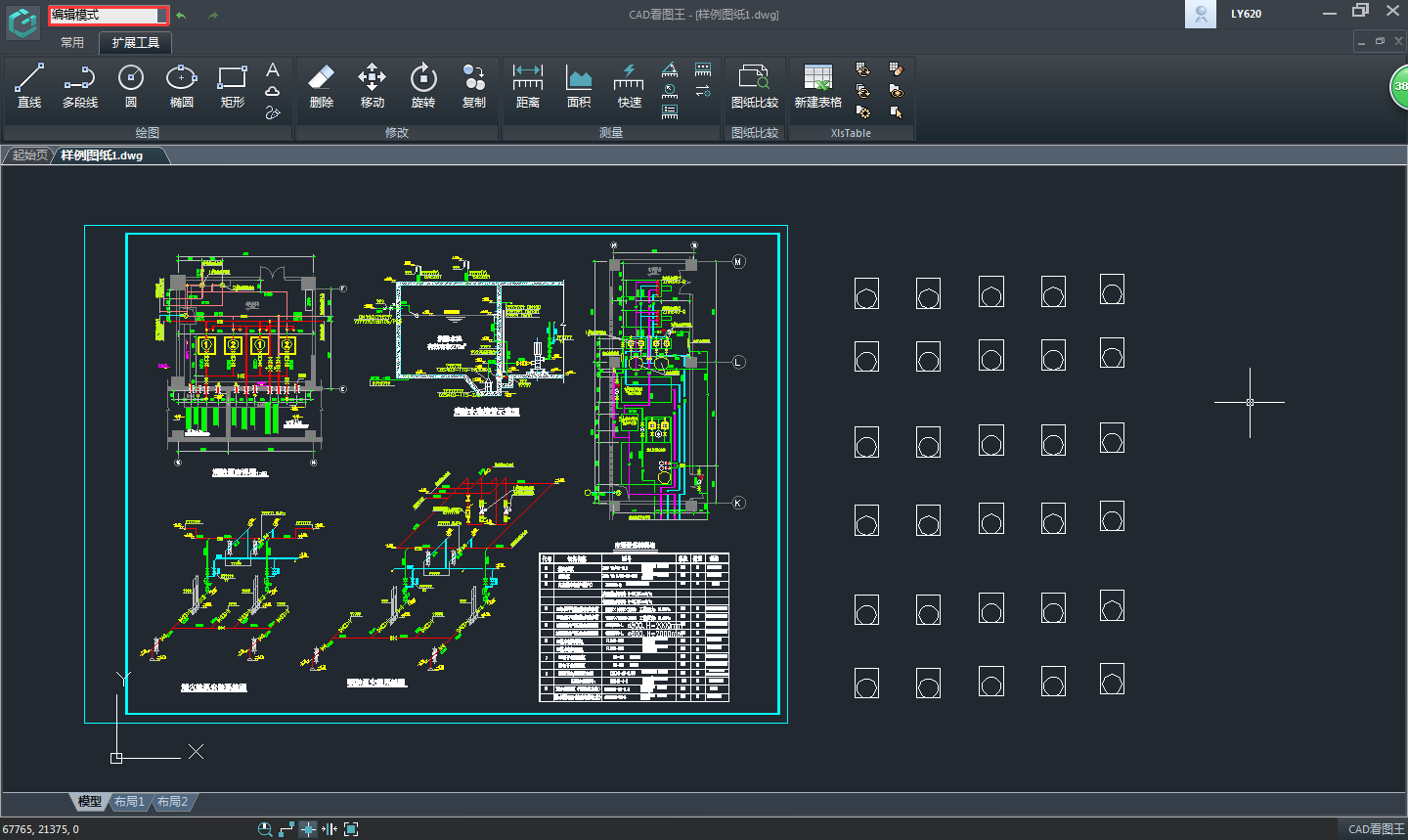Open the 起始页 start page tab
Viewport: 1408px width, 840px height.
(29, 155)
